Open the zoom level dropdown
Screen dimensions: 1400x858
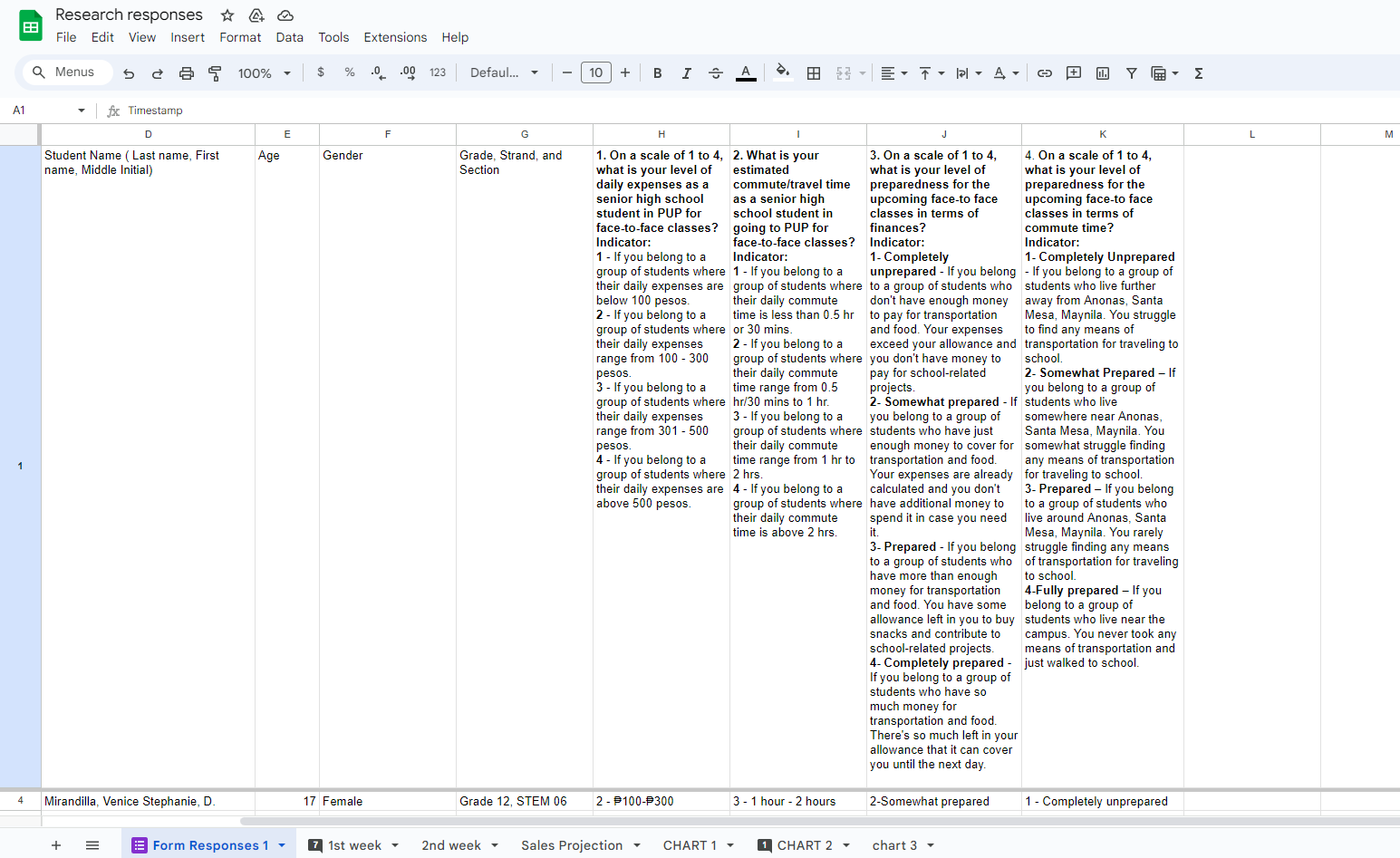pos(264,73)
